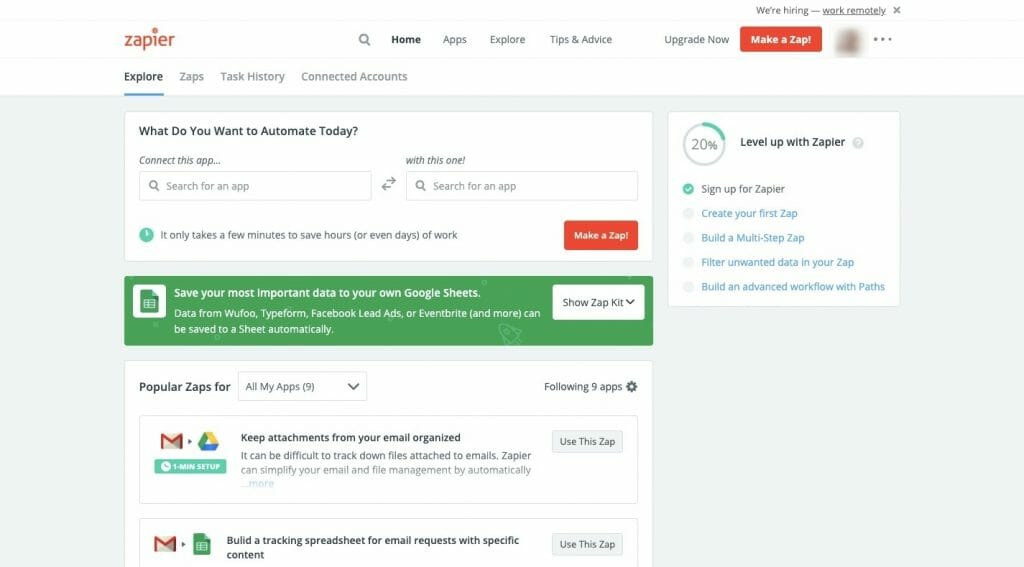The width and height of the screenshot is (1024, 567).
Task: Open Build a Multi-Step Zap link
Action: (x=752, y=238)
